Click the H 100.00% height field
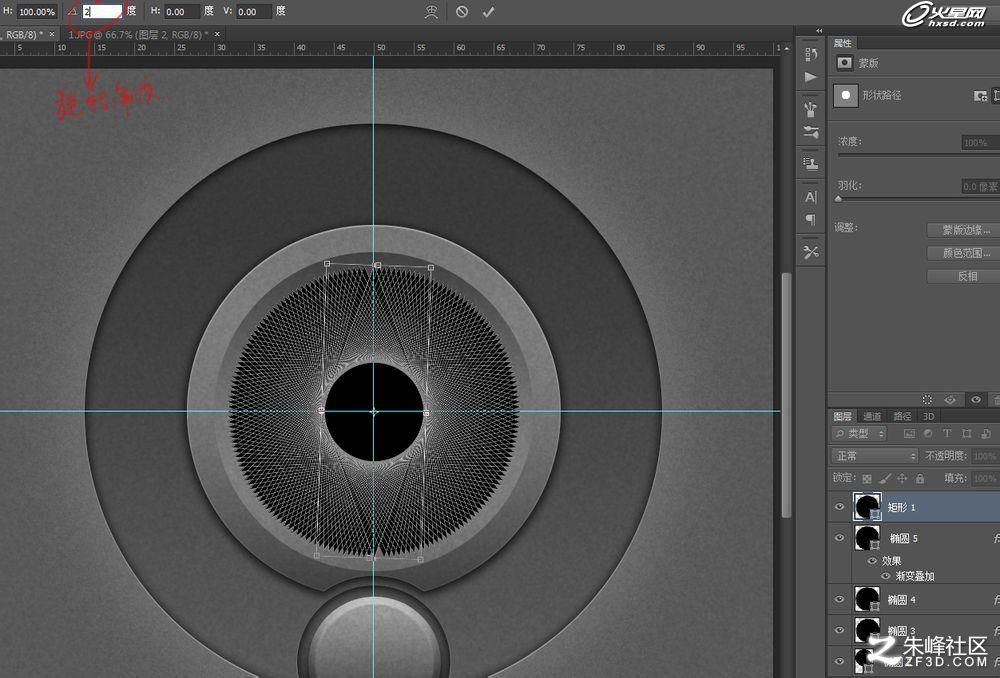The height and width of the screenshot is (678, 1000). click(x=37, y=11)
